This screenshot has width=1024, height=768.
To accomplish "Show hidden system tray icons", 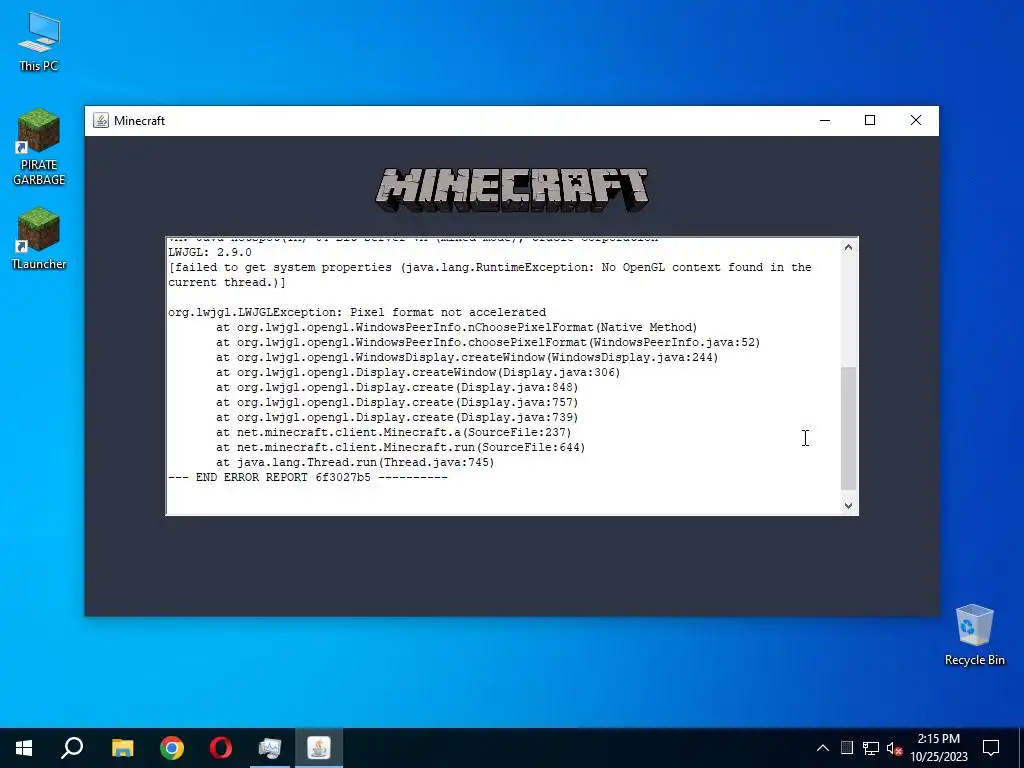I will click(x=823, y=748).
